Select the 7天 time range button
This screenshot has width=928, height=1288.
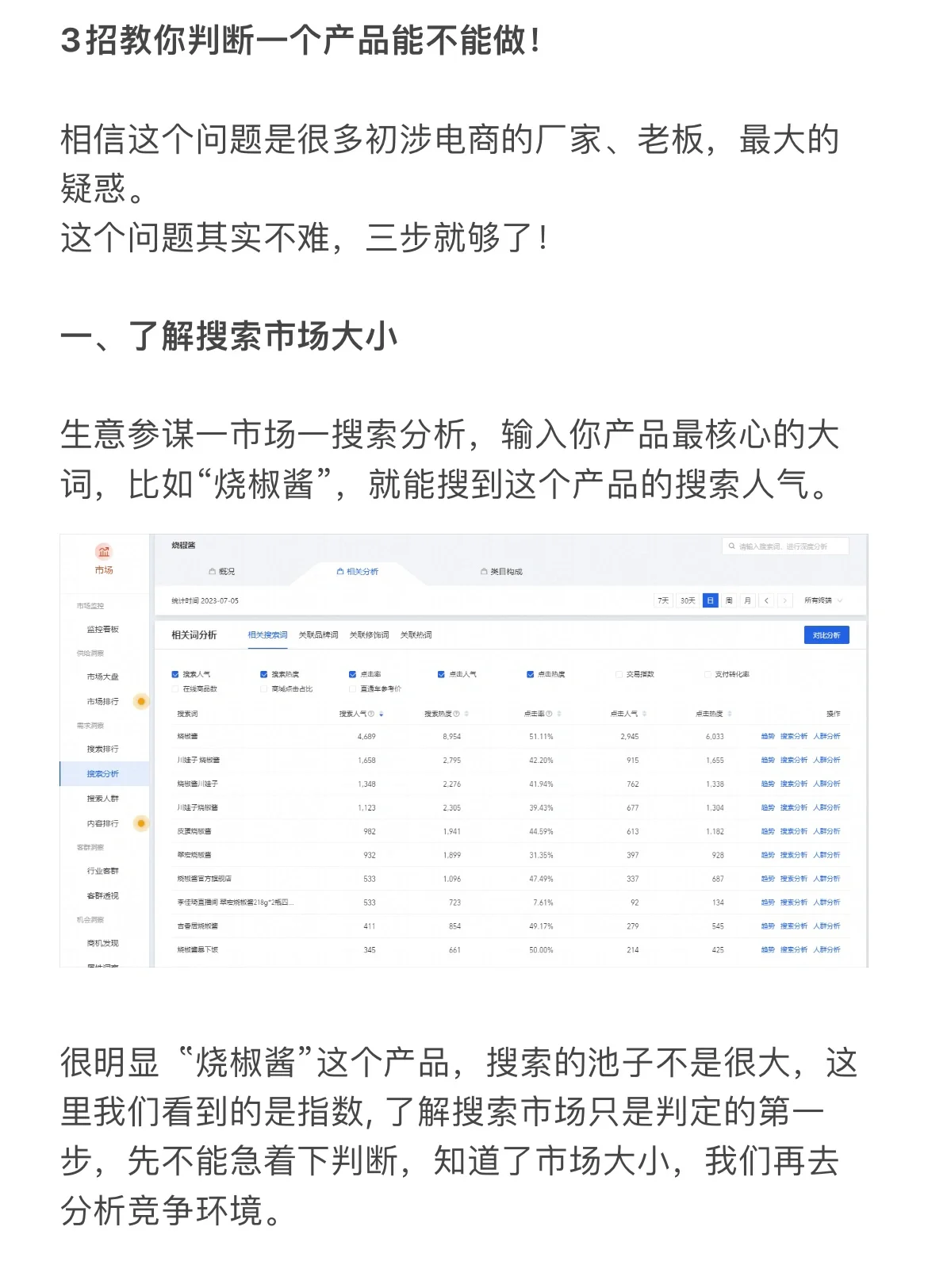pyautogui.click(x=663, y=600)
